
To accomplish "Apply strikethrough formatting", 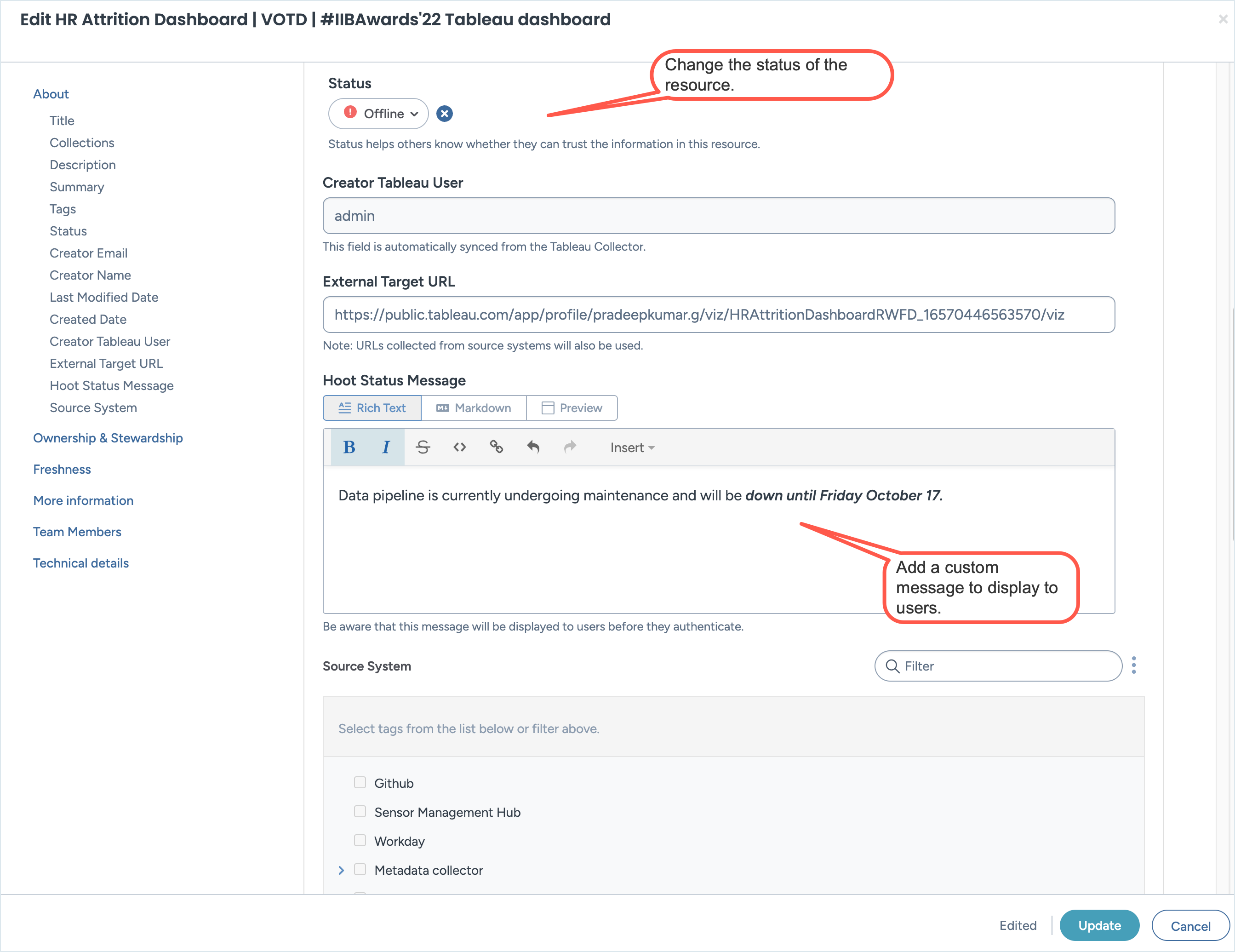I will (423, 447).
